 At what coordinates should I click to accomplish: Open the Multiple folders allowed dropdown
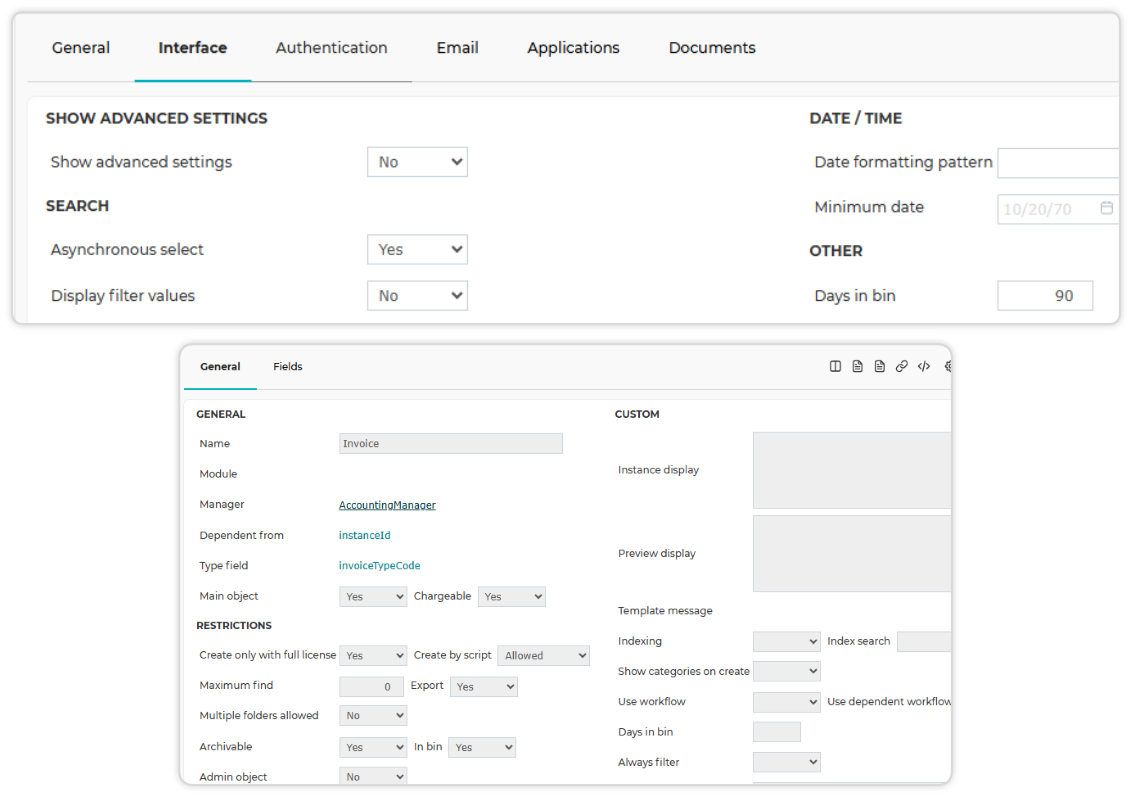tap(373, 715)
